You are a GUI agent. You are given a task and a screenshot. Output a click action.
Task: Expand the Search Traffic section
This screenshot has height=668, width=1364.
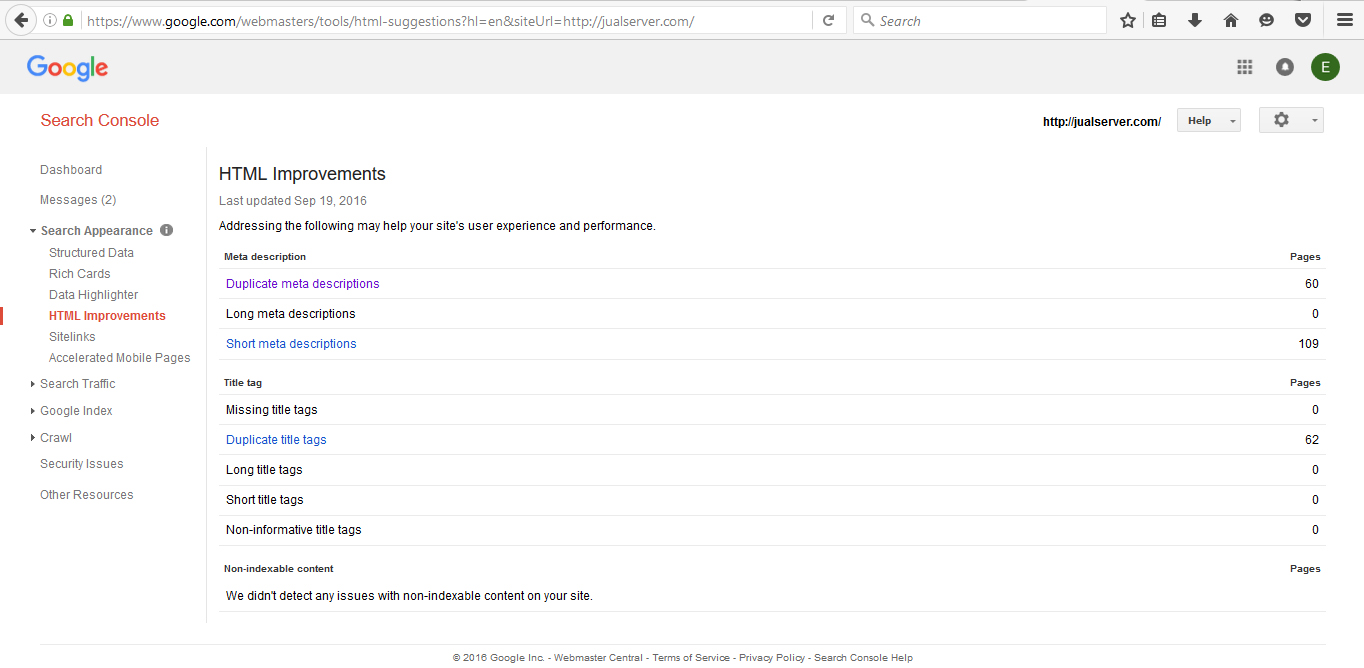point(34,384)
